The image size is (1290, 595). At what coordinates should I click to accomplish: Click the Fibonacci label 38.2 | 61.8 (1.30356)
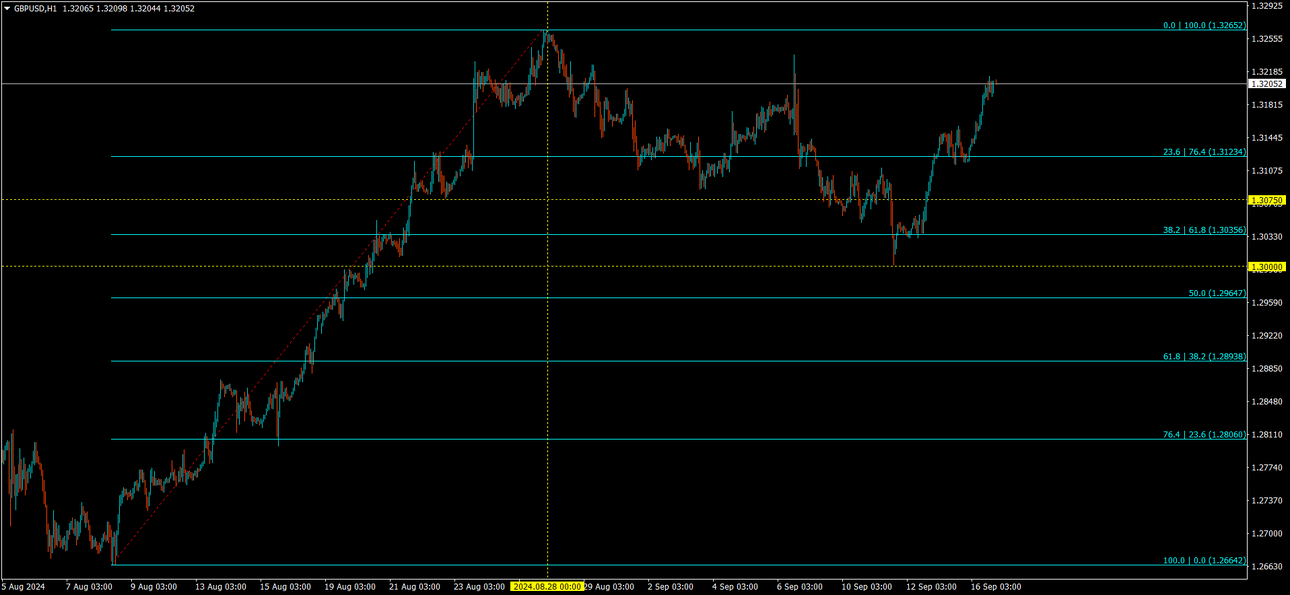tap(1204, 229)
